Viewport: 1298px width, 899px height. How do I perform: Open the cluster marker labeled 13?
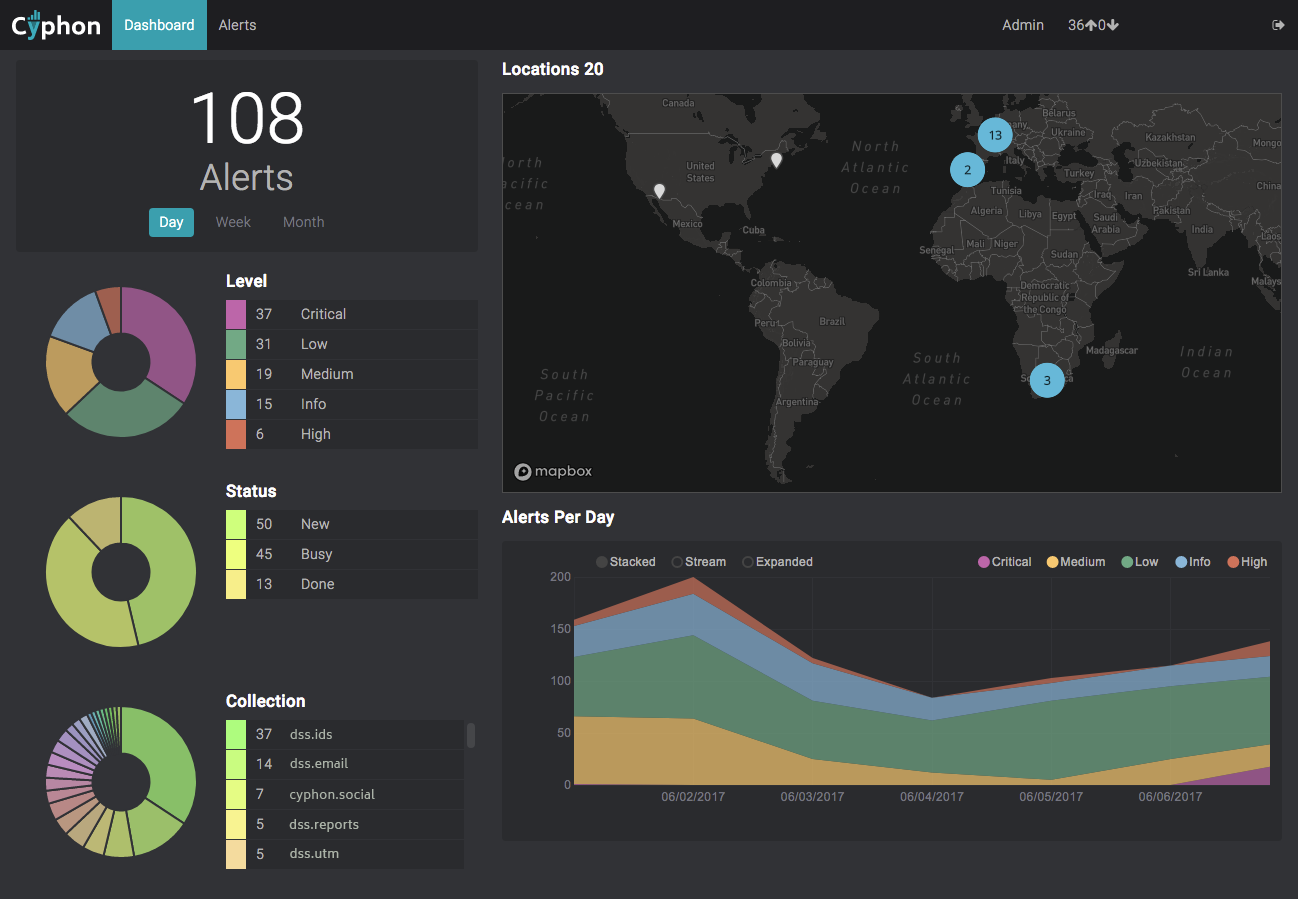coord(994,135)
